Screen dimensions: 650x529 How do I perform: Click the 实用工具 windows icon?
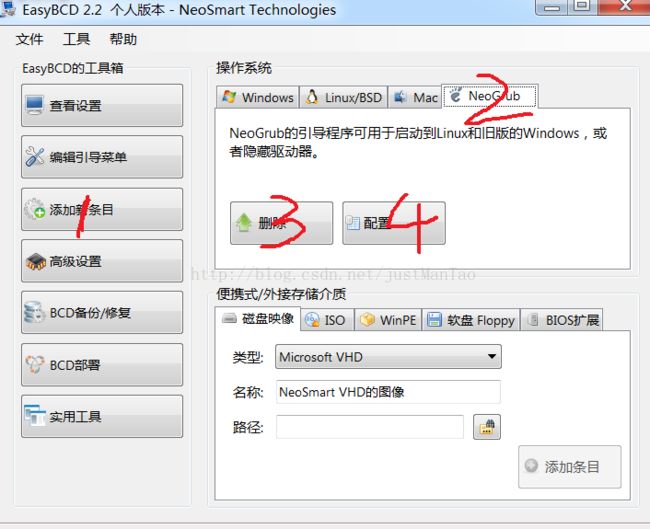[34, 416]
